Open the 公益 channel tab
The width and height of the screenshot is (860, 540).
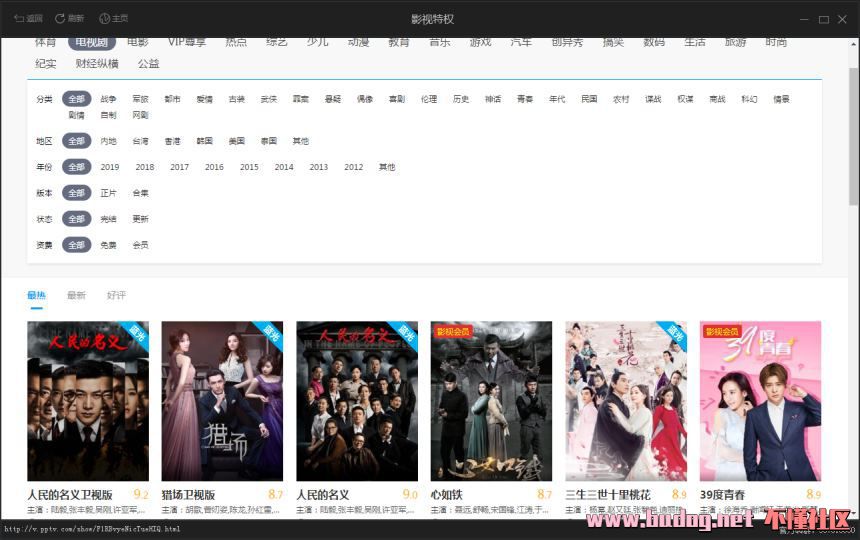(x=148, y=64)
